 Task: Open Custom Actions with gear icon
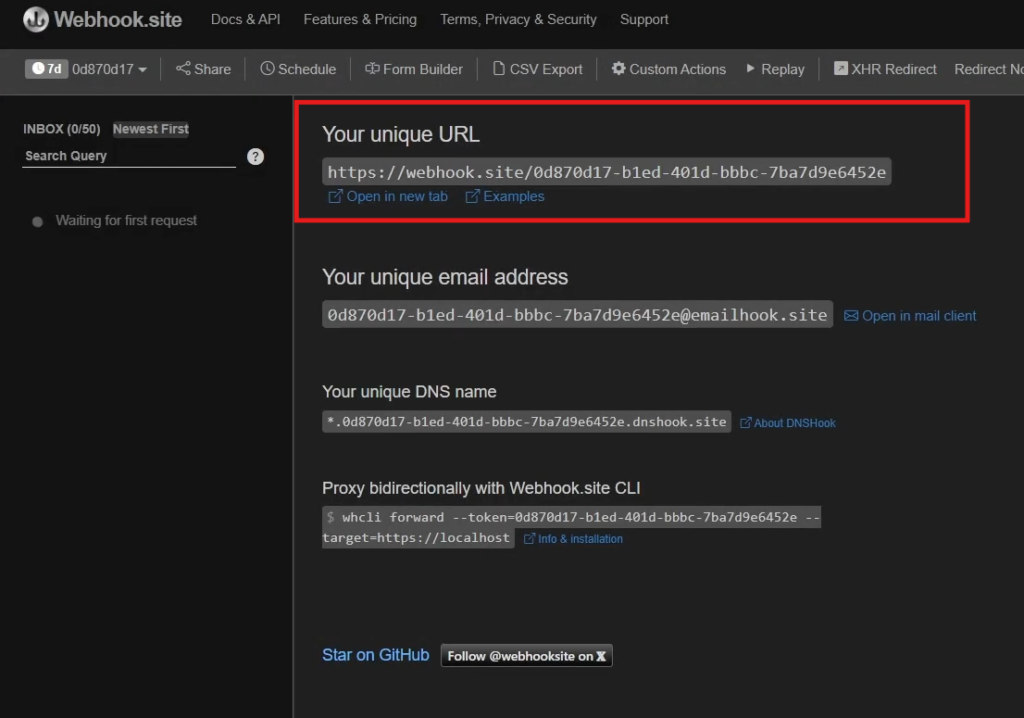pos(669,69)
